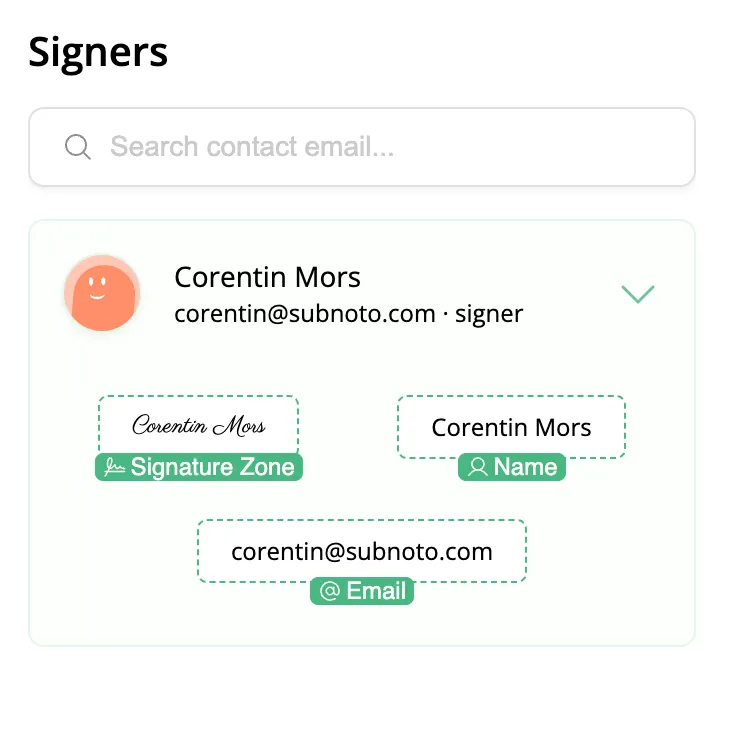Collapse the Corentin Mors signer card chevron

coord(637,294)
